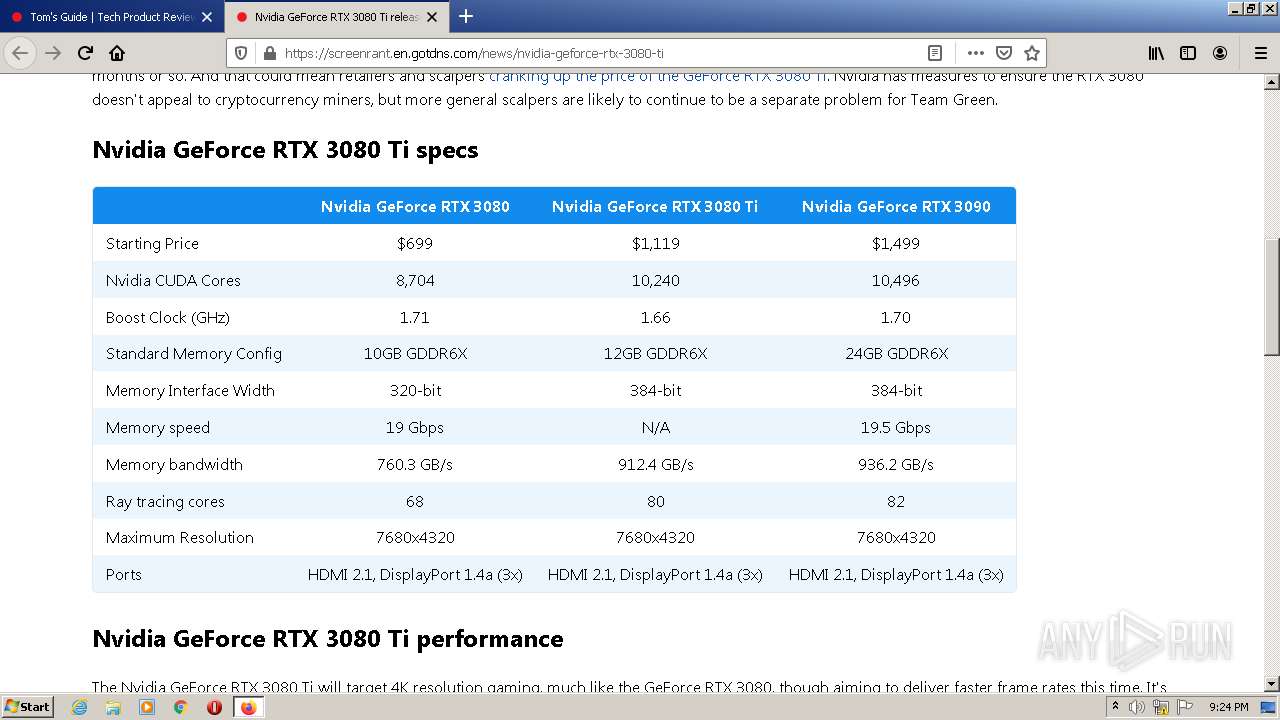Click 'Nvidia CUDA Cores' row label
1280x720 pixels.
coord(173,281)
